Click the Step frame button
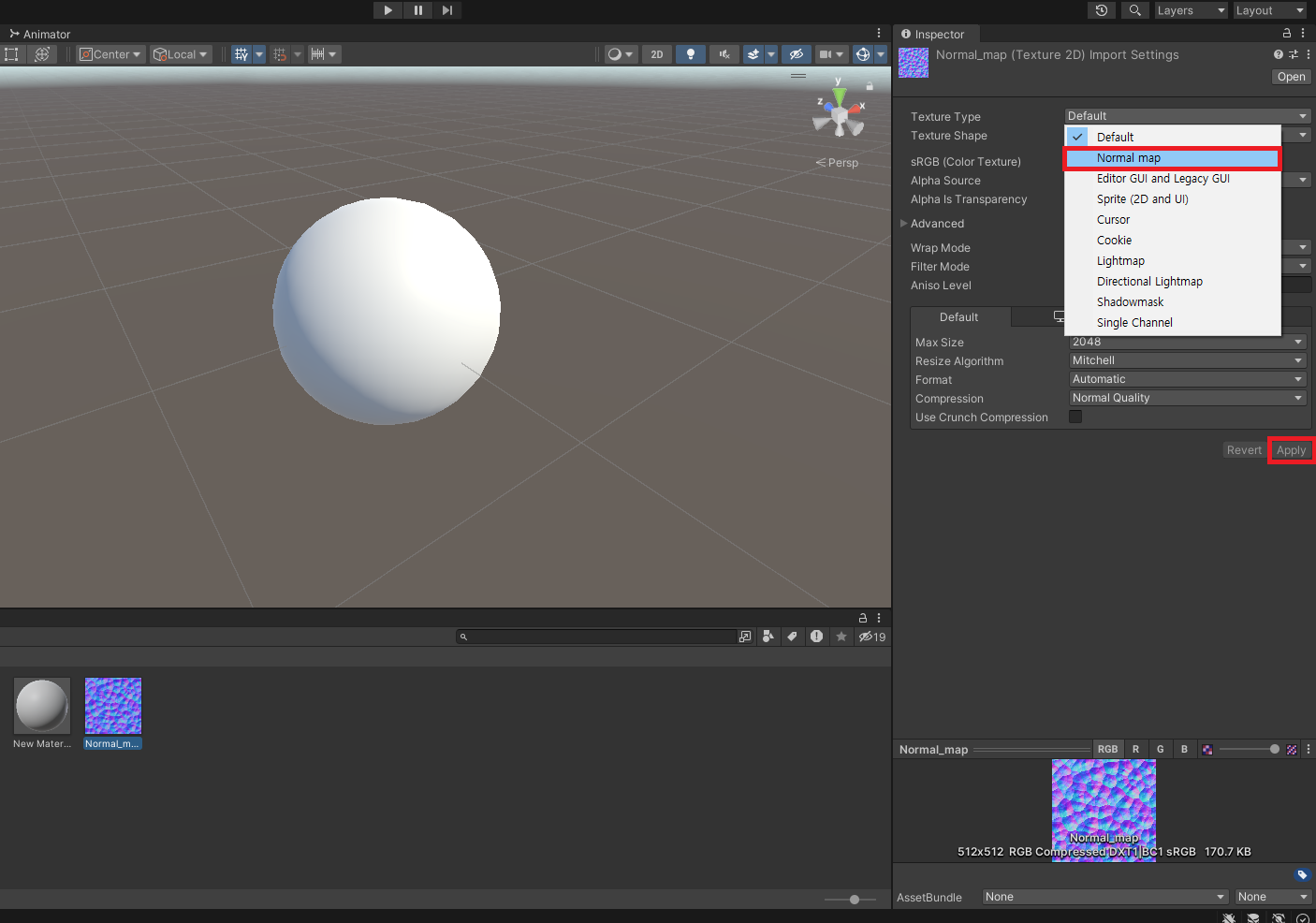 (x=447, y=10)
